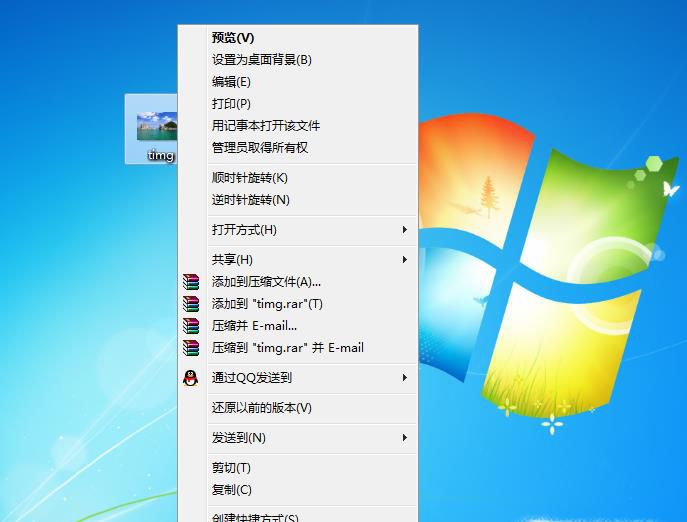687x522 pixels.
Task: Expand arrow next to 共享(H)
Action: pos(405,259)
